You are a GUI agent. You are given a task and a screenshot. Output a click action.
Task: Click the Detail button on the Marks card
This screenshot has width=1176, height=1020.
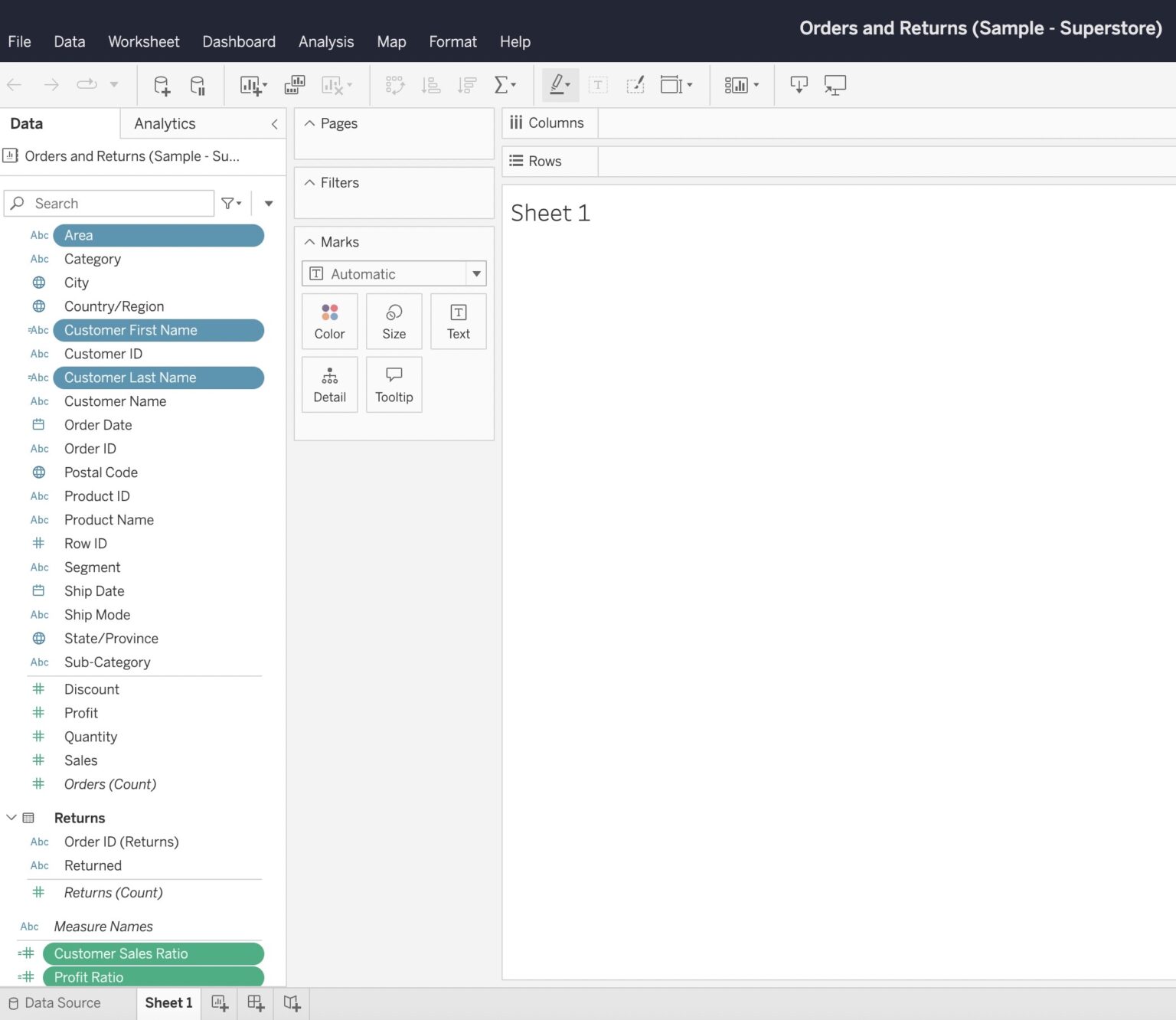(329, 384)
